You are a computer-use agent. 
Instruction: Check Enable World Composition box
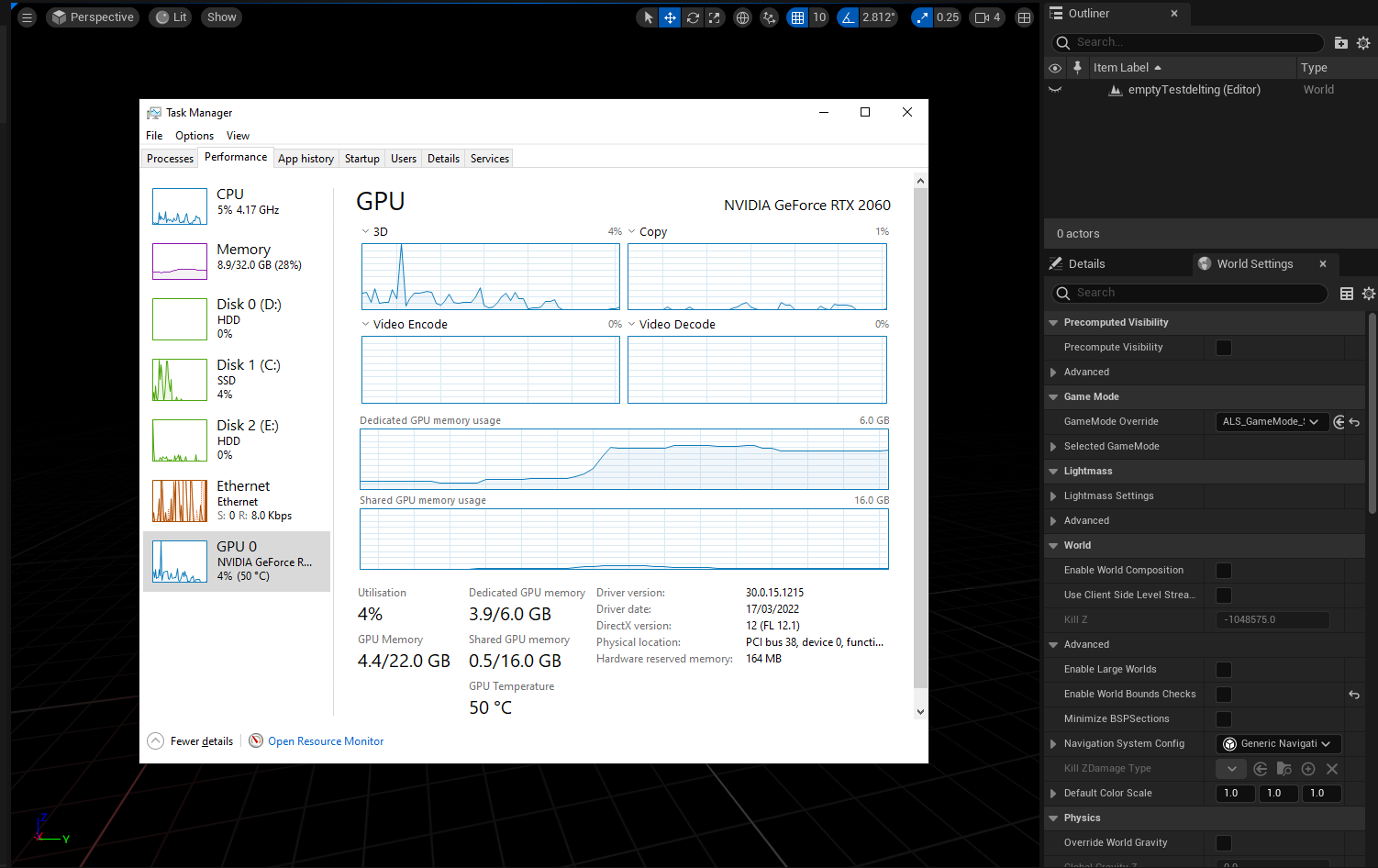1224,571
